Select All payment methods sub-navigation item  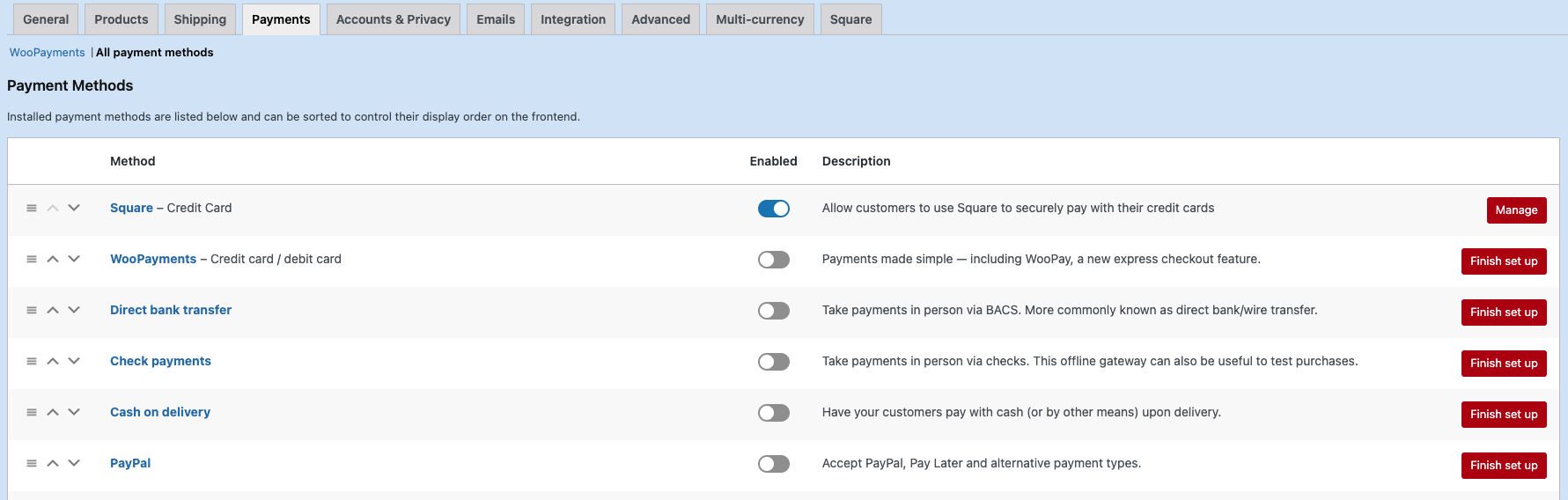(155, 53)
